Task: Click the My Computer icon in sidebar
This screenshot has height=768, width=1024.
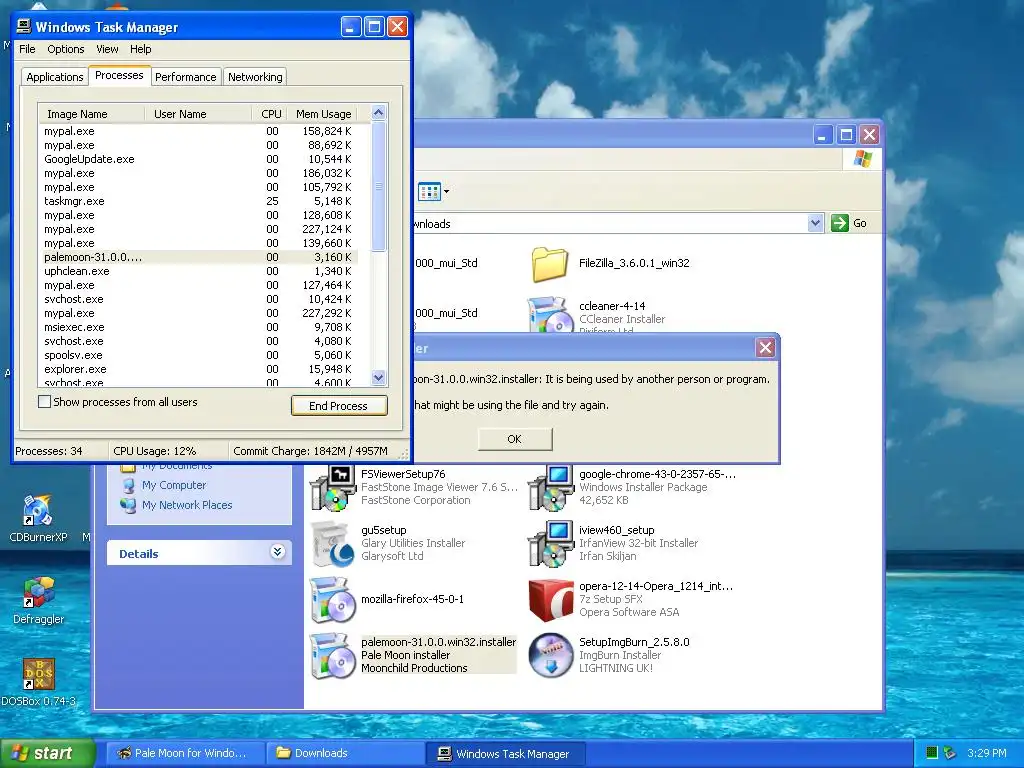Action: pos(129,486)
